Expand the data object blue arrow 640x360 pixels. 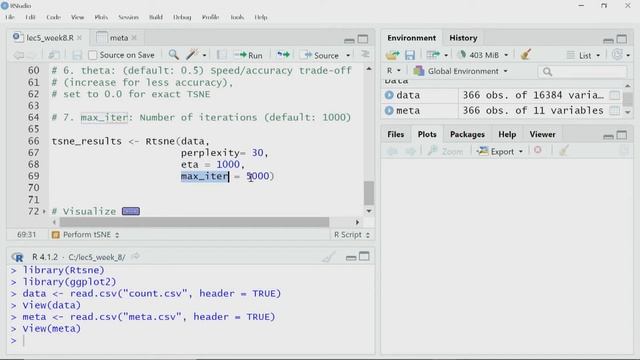389,95
